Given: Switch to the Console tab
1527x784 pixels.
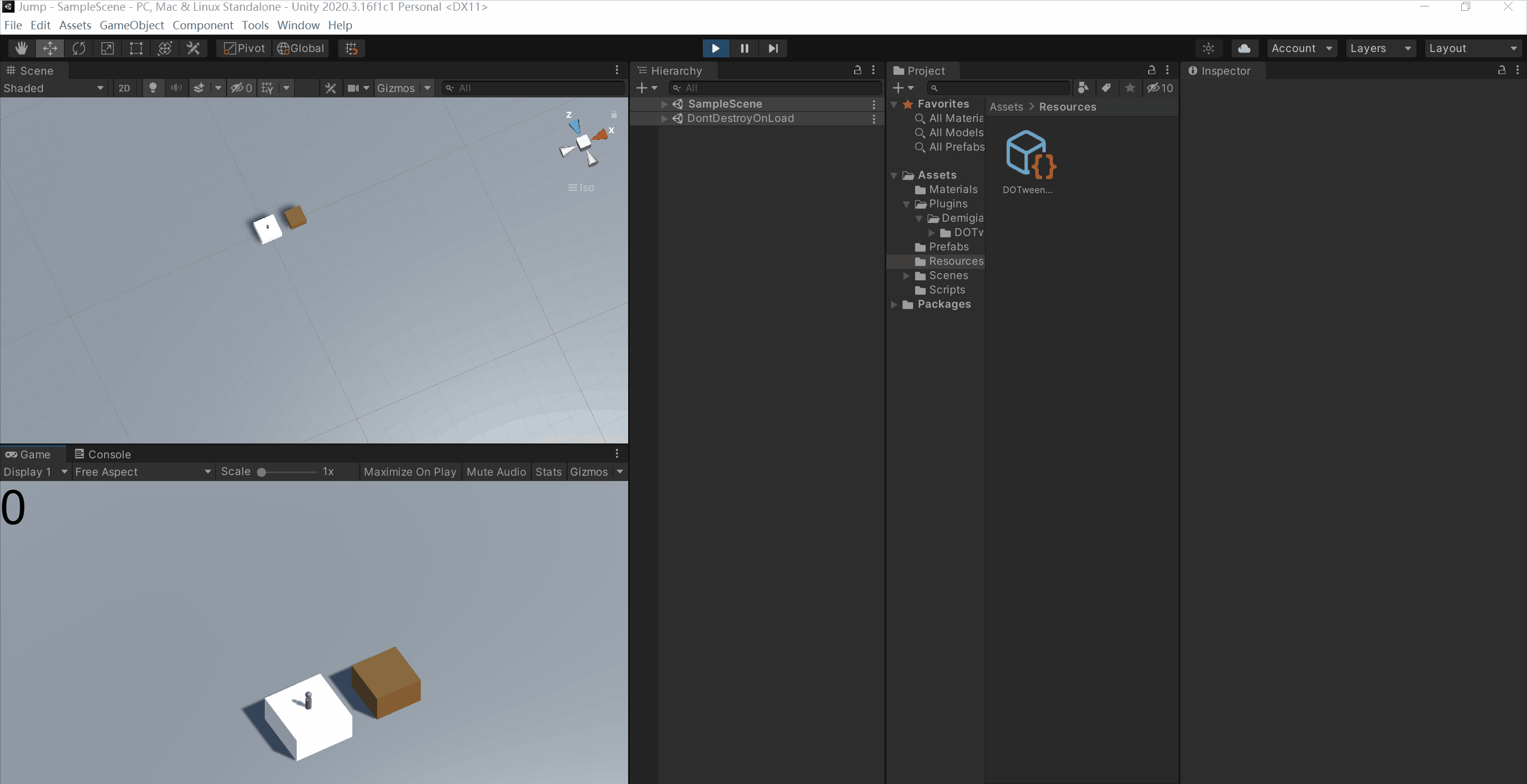Looking at the screenshot, I should (x=103, y=454).
